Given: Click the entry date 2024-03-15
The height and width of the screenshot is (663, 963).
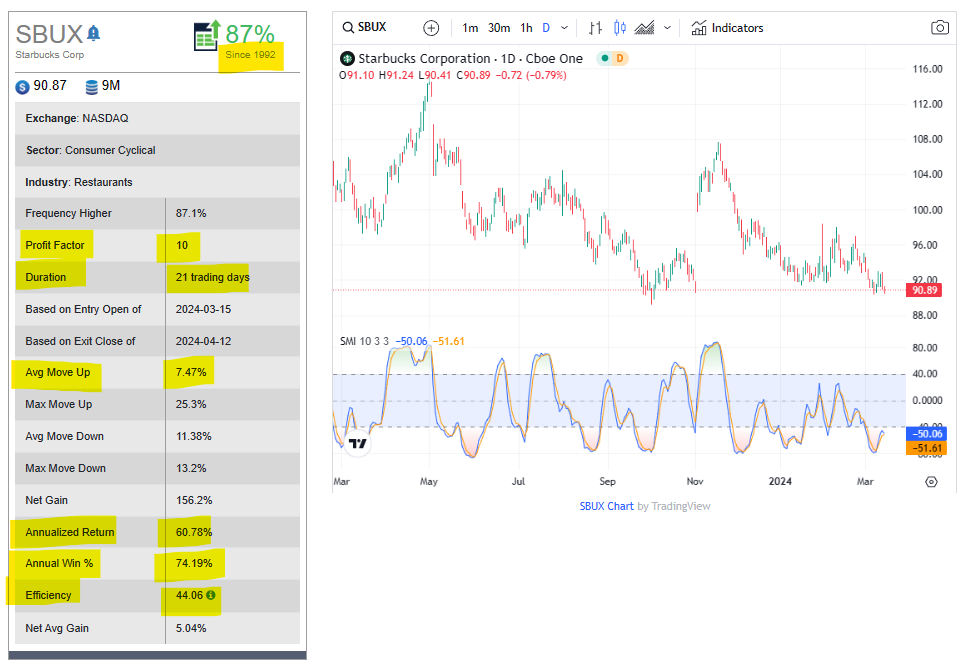Looking at the screenshot, I should (x=203, y=309).
